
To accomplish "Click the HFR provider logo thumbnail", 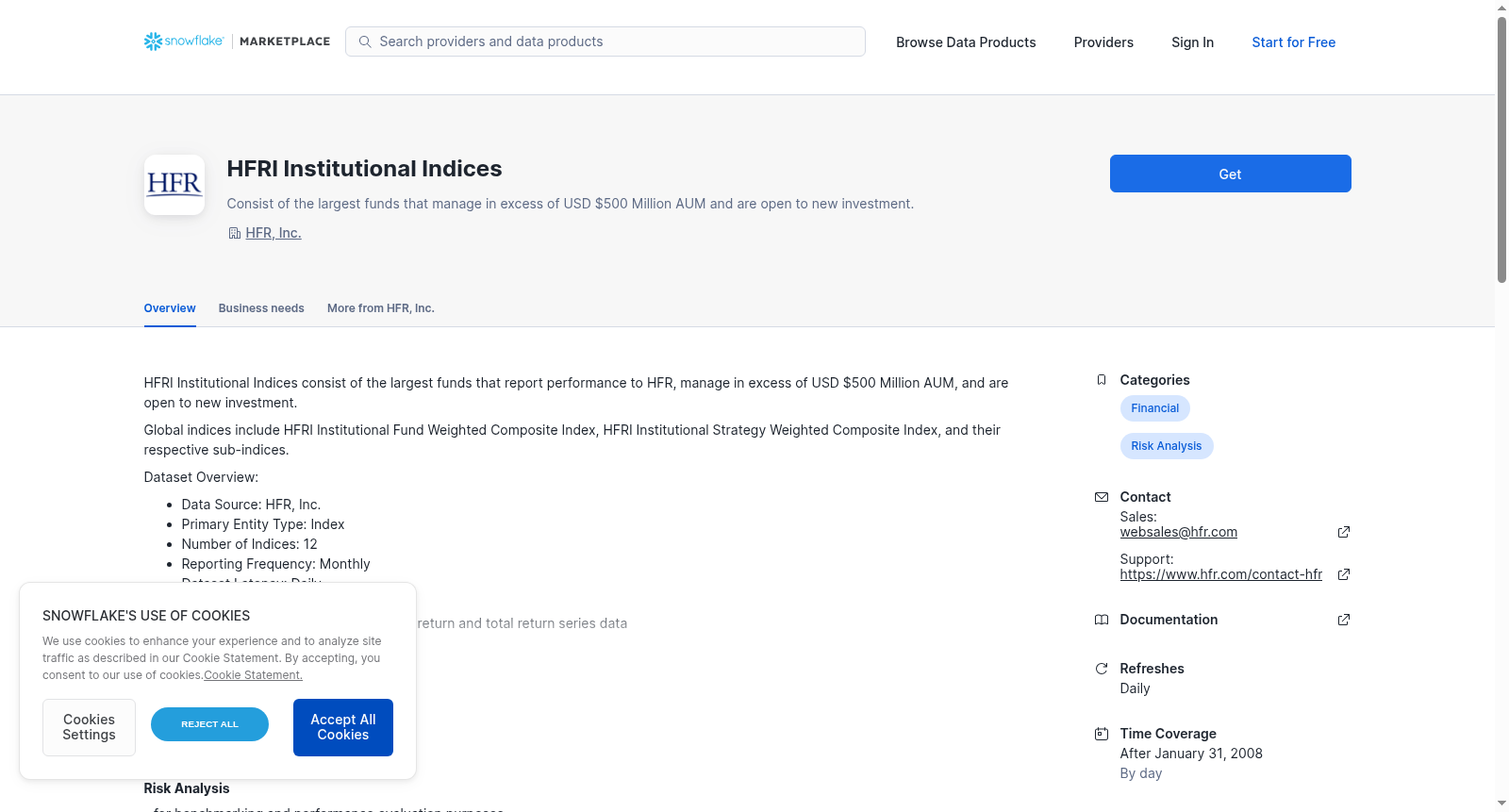I will coord(174,185).
